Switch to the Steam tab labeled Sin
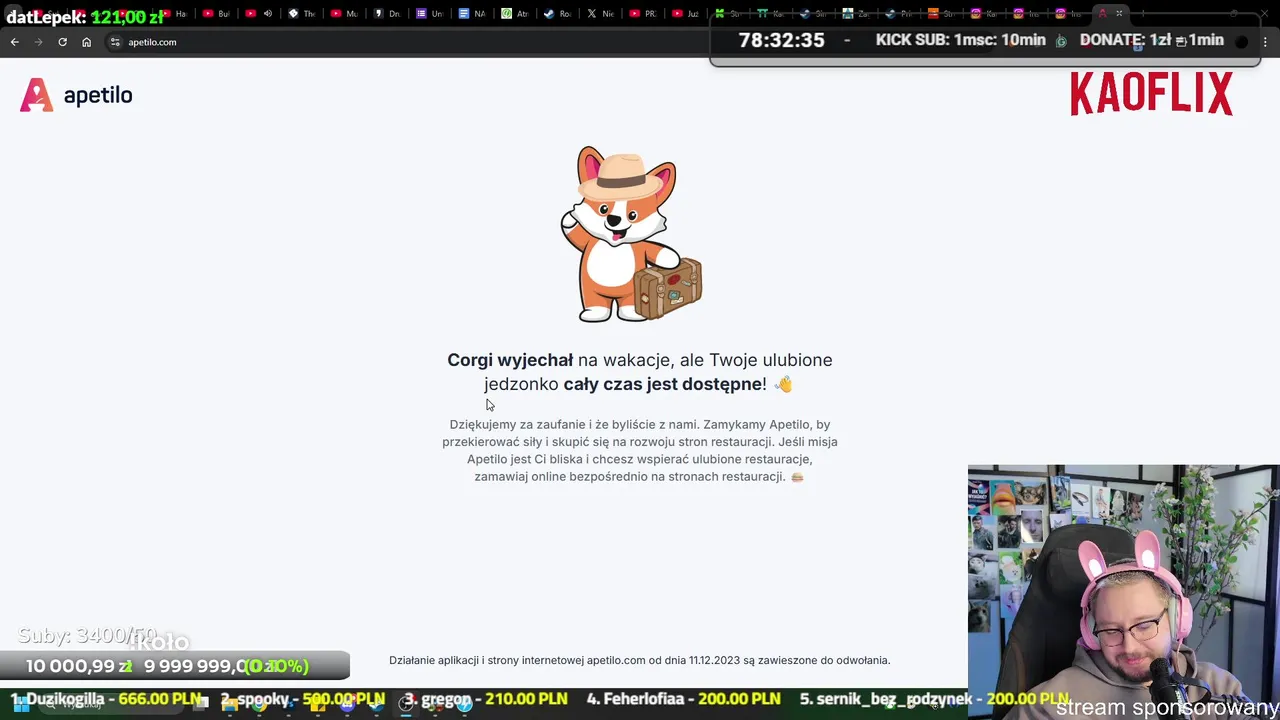The image size is (1280, 720). tap(813, 14)
